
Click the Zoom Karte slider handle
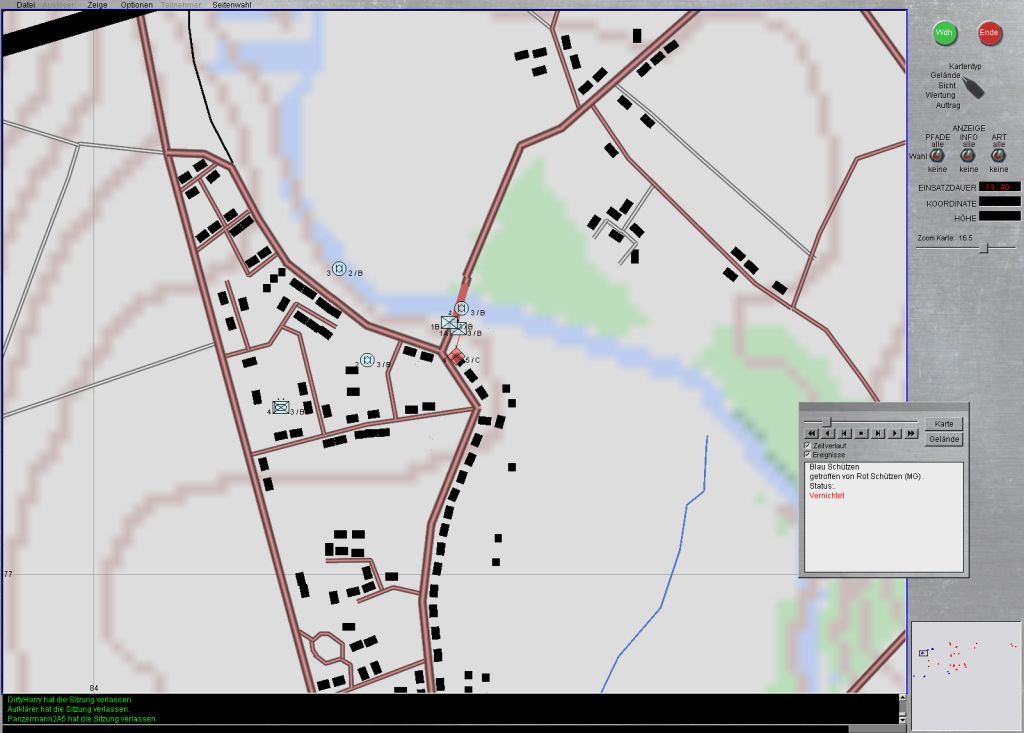[x=984, y=248]
